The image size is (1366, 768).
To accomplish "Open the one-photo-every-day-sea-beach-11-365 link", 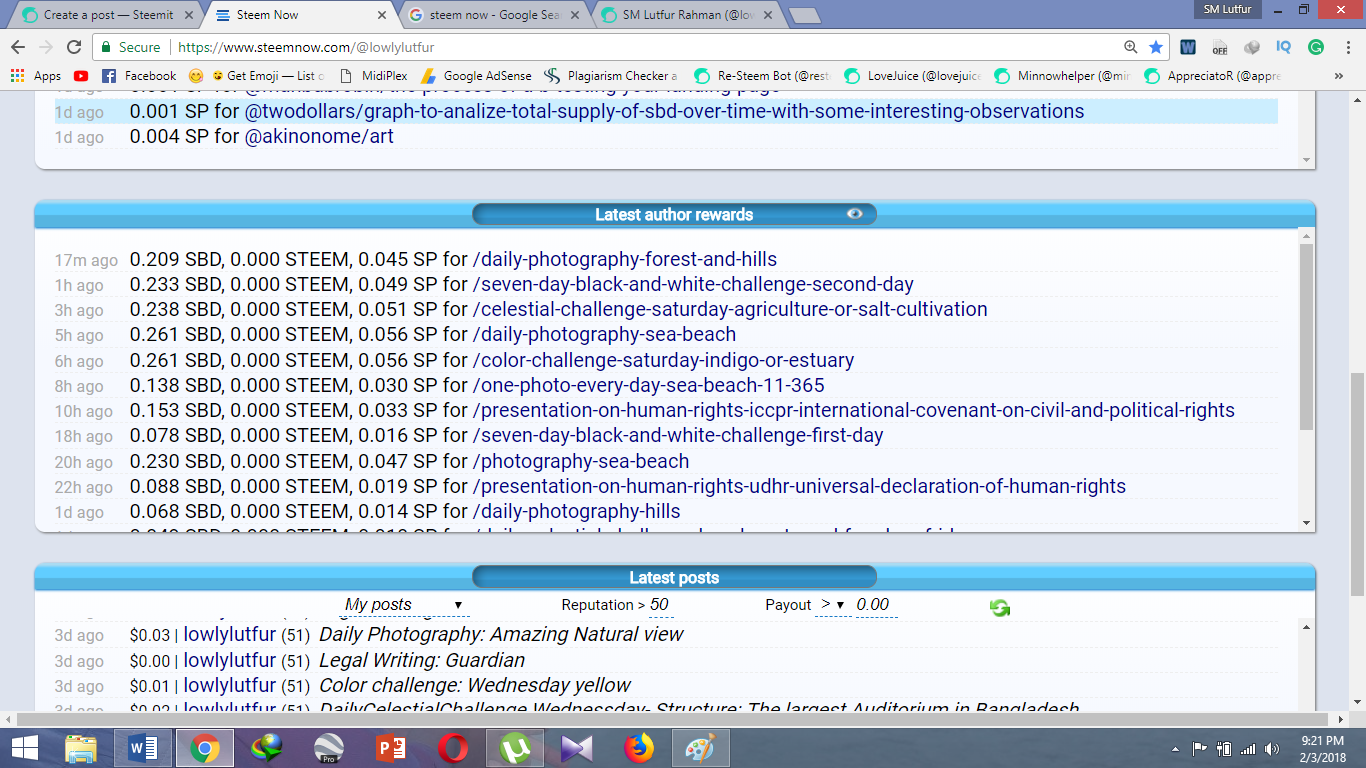I will [648, 385].
